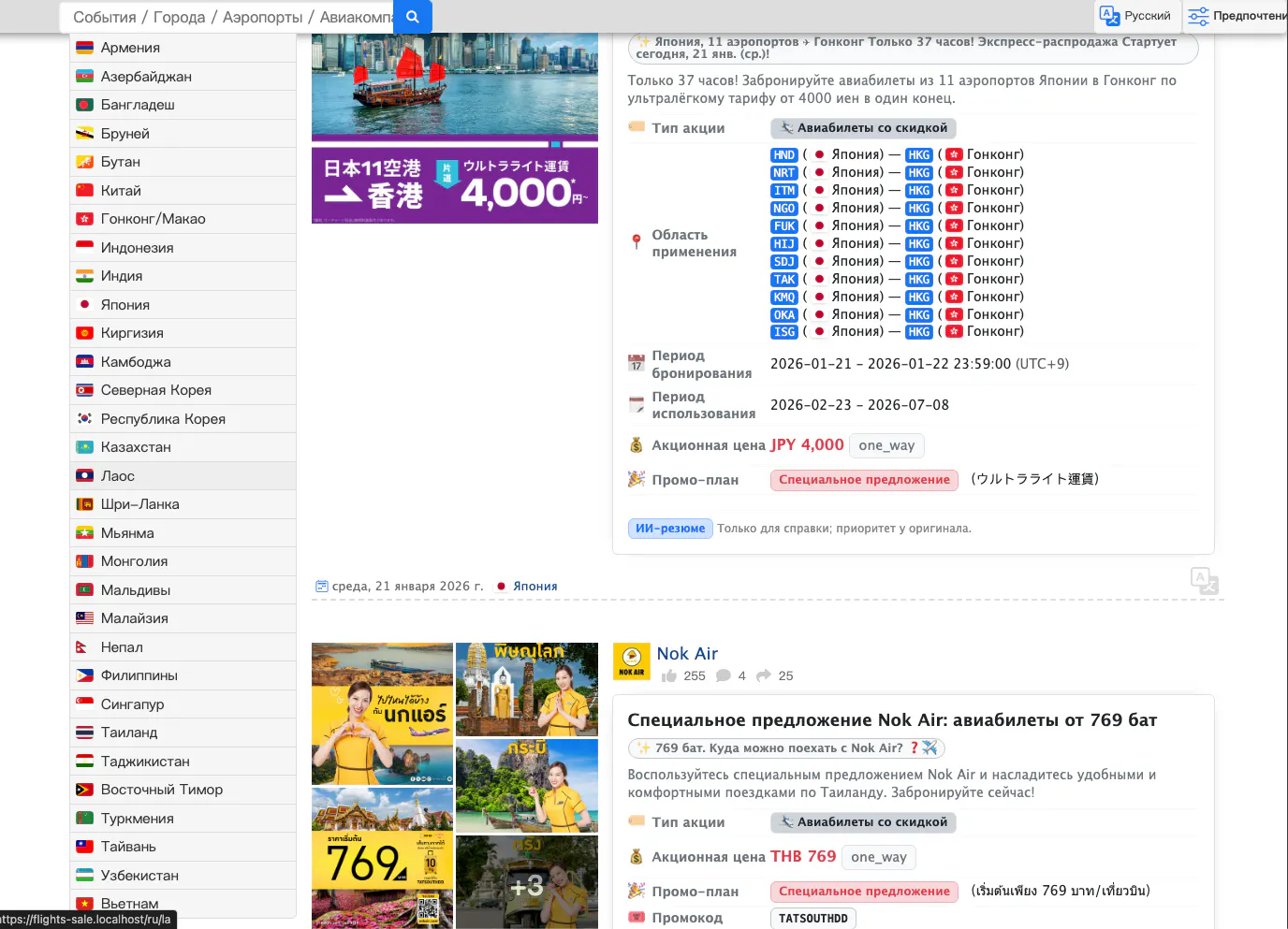
Task: Click the HKG badge in the ISG row
Action: 919,332
